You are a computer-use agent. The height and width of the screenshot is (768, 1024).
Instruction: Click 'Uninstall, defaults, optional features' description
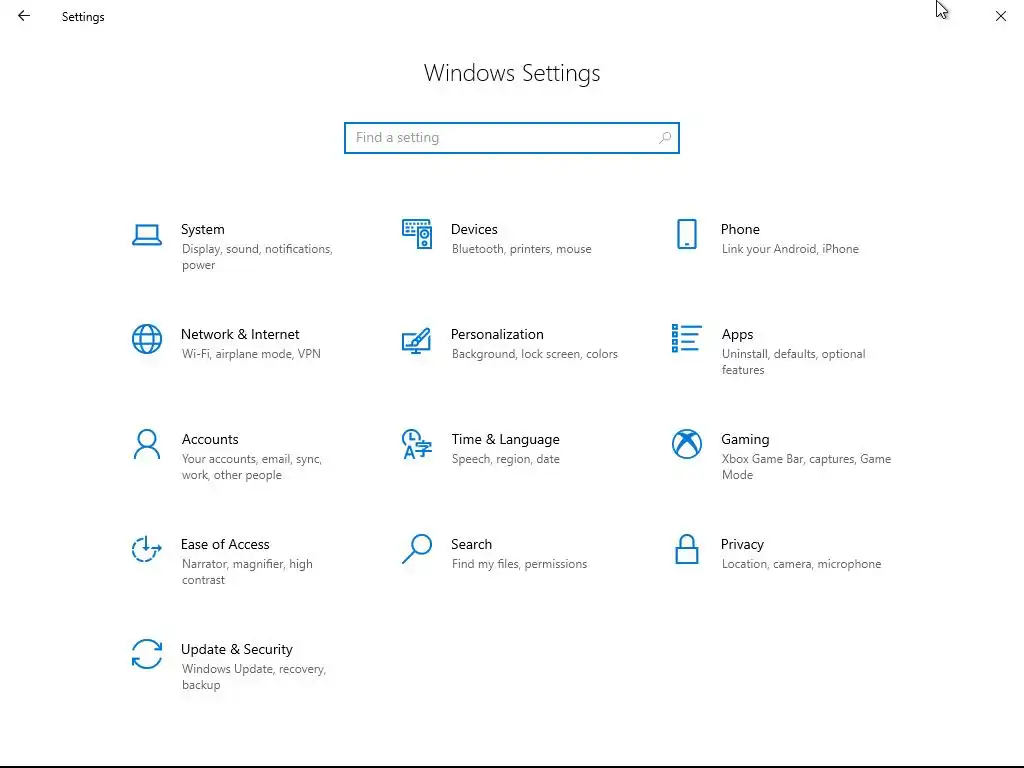point(793,362)
